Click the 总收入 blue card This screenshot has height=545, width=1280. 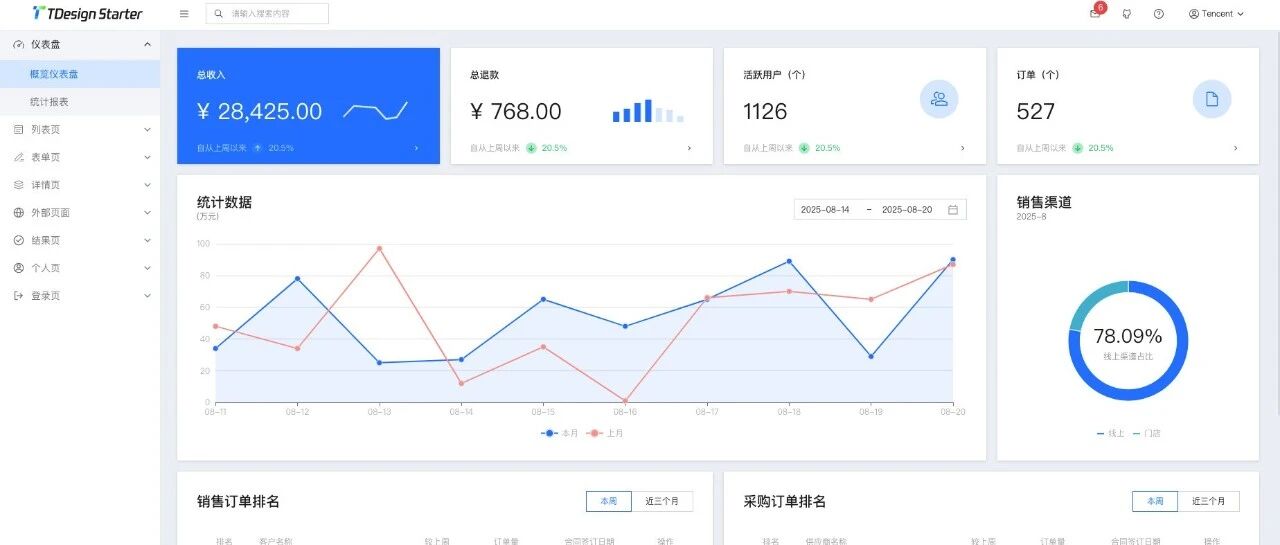click(x=308, y=106)
